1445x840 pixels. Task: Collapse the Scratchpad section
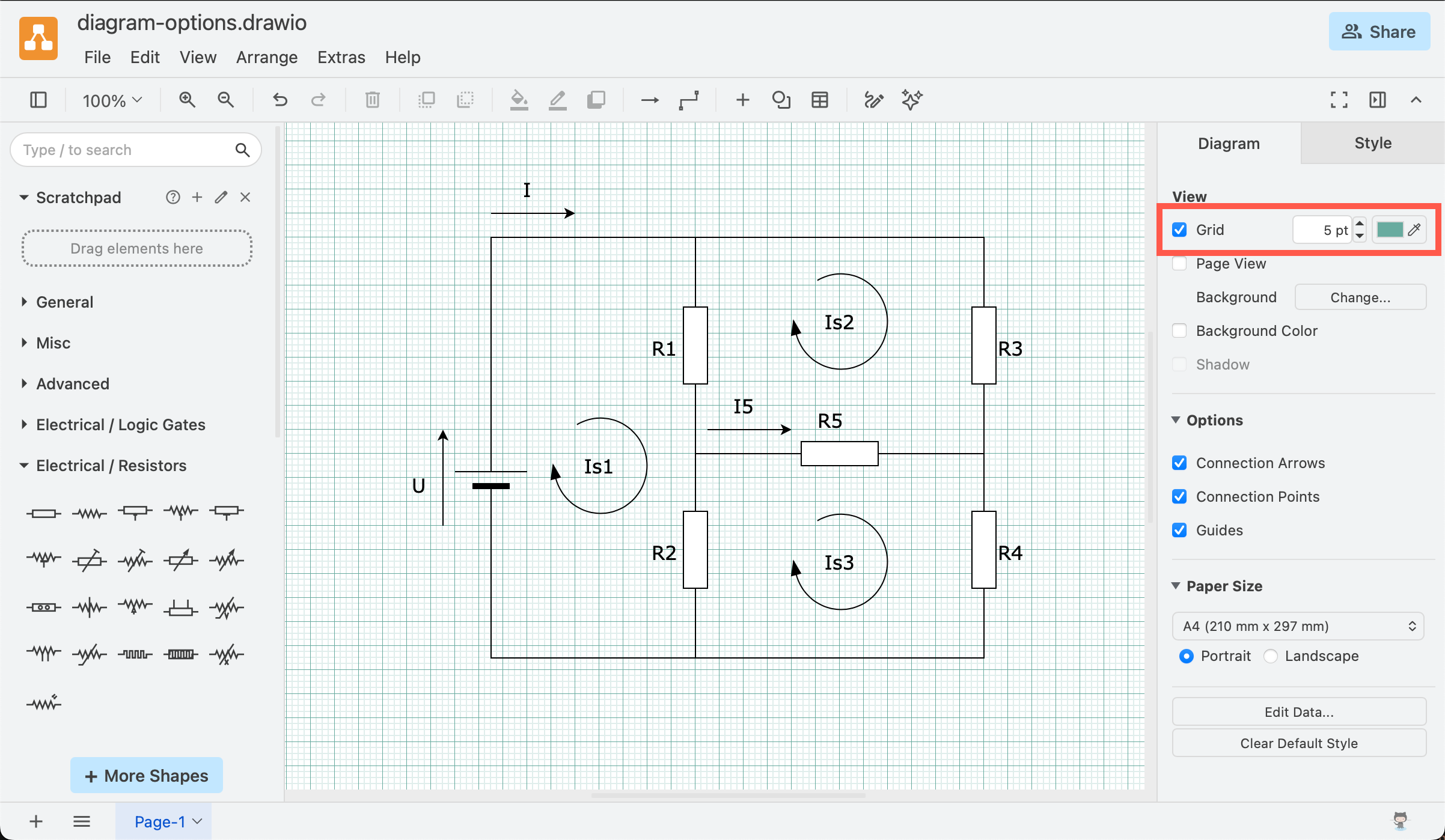[24, 197]
